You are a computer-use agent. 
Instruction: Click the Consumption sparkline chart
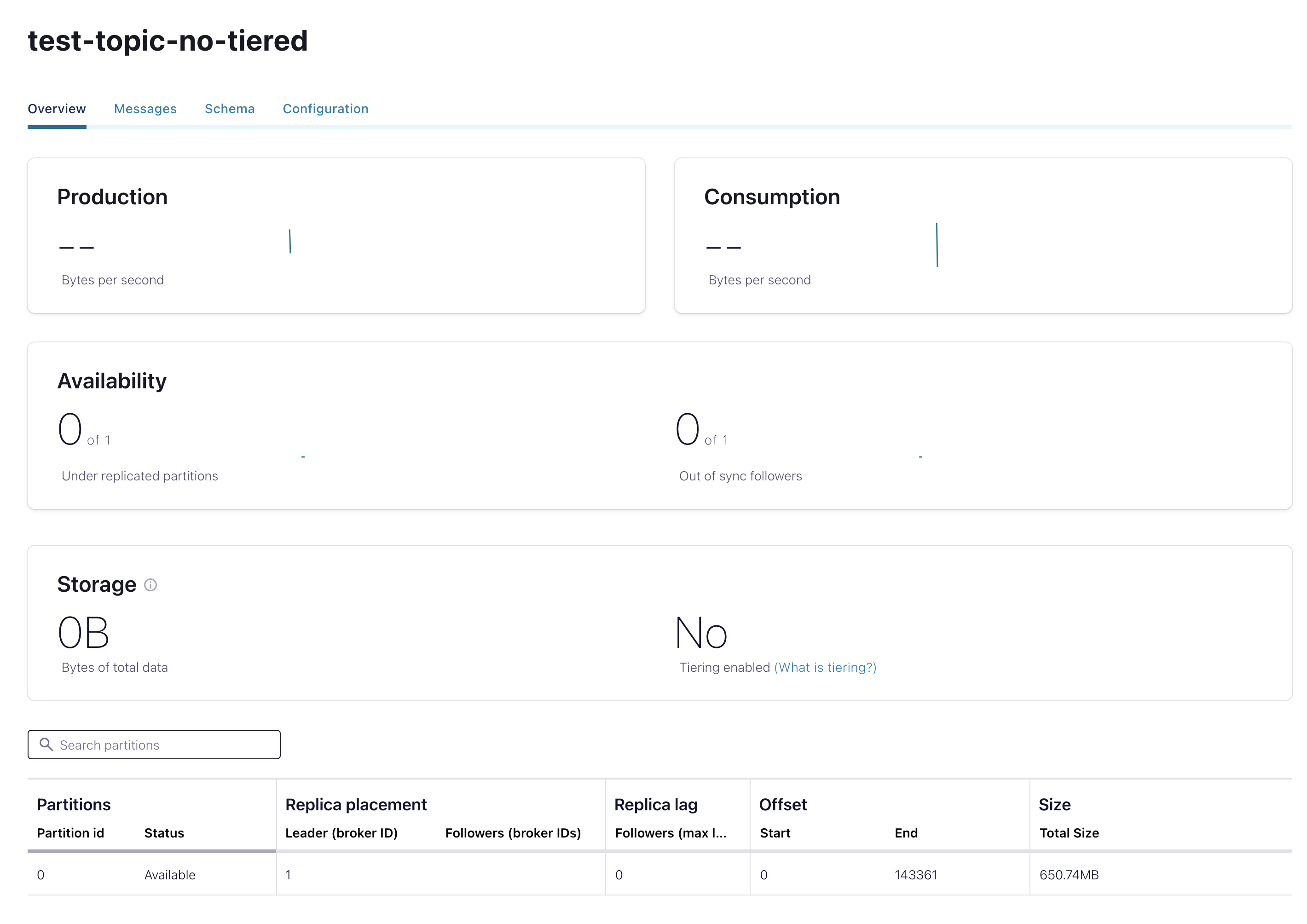(x=937, y=245)
